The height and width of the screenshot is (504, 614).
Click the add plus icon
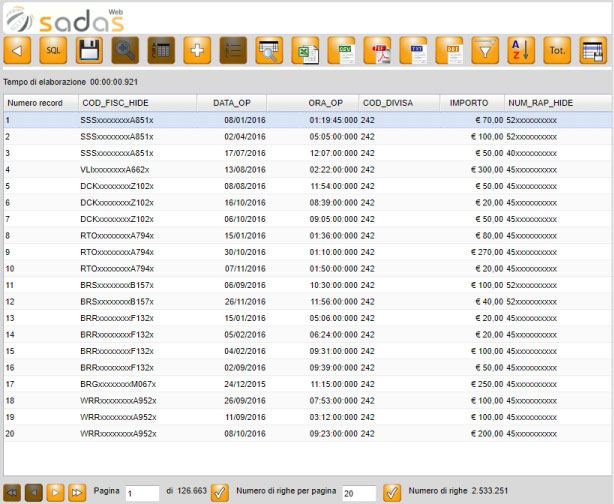[197, 50]
